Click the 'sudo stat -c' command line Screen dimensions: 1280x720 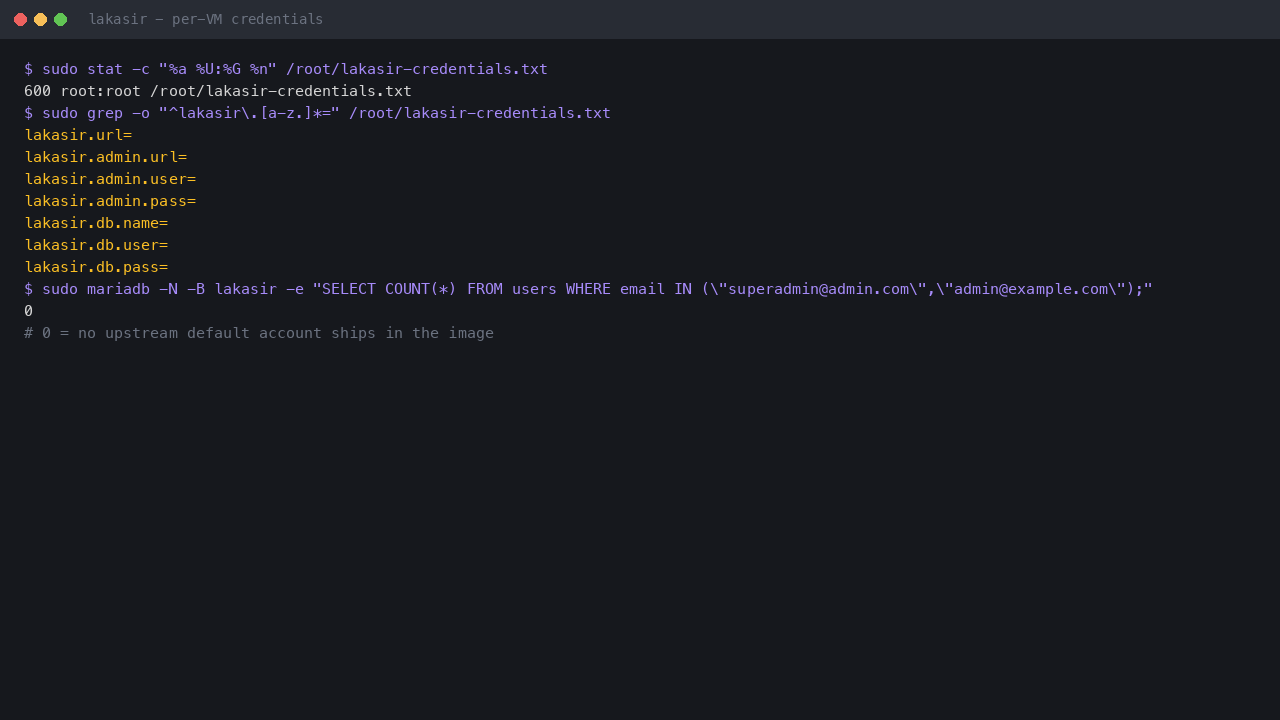pos(286,69)
